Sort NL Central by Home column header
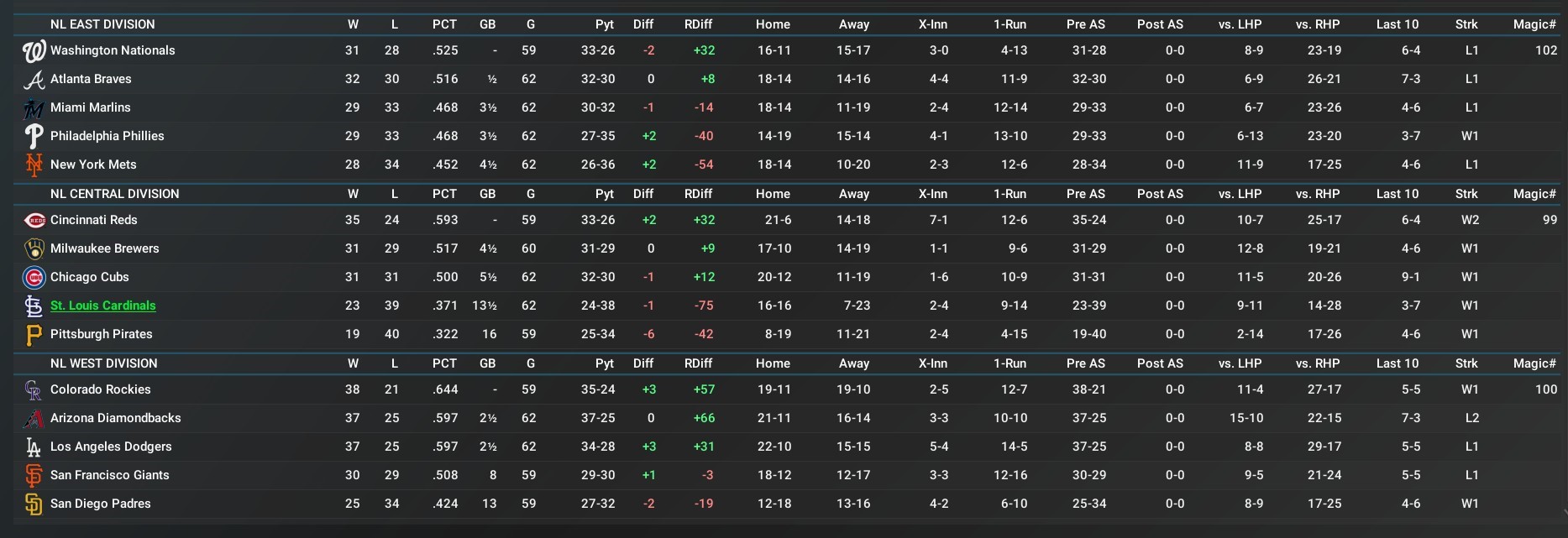 [773, 194]
